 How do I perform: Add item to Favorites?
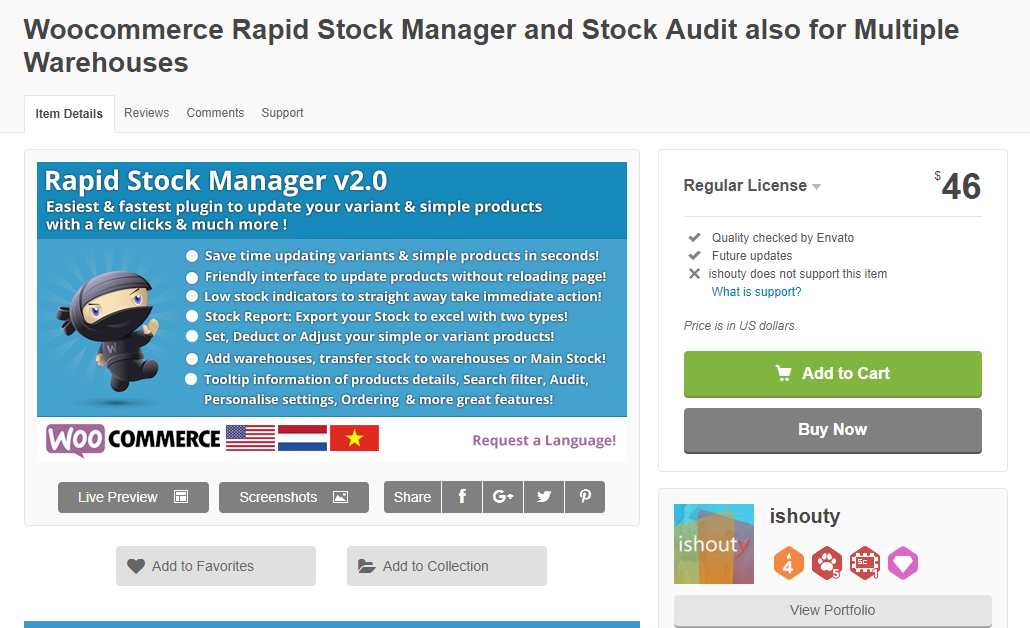tap(215, 566)
